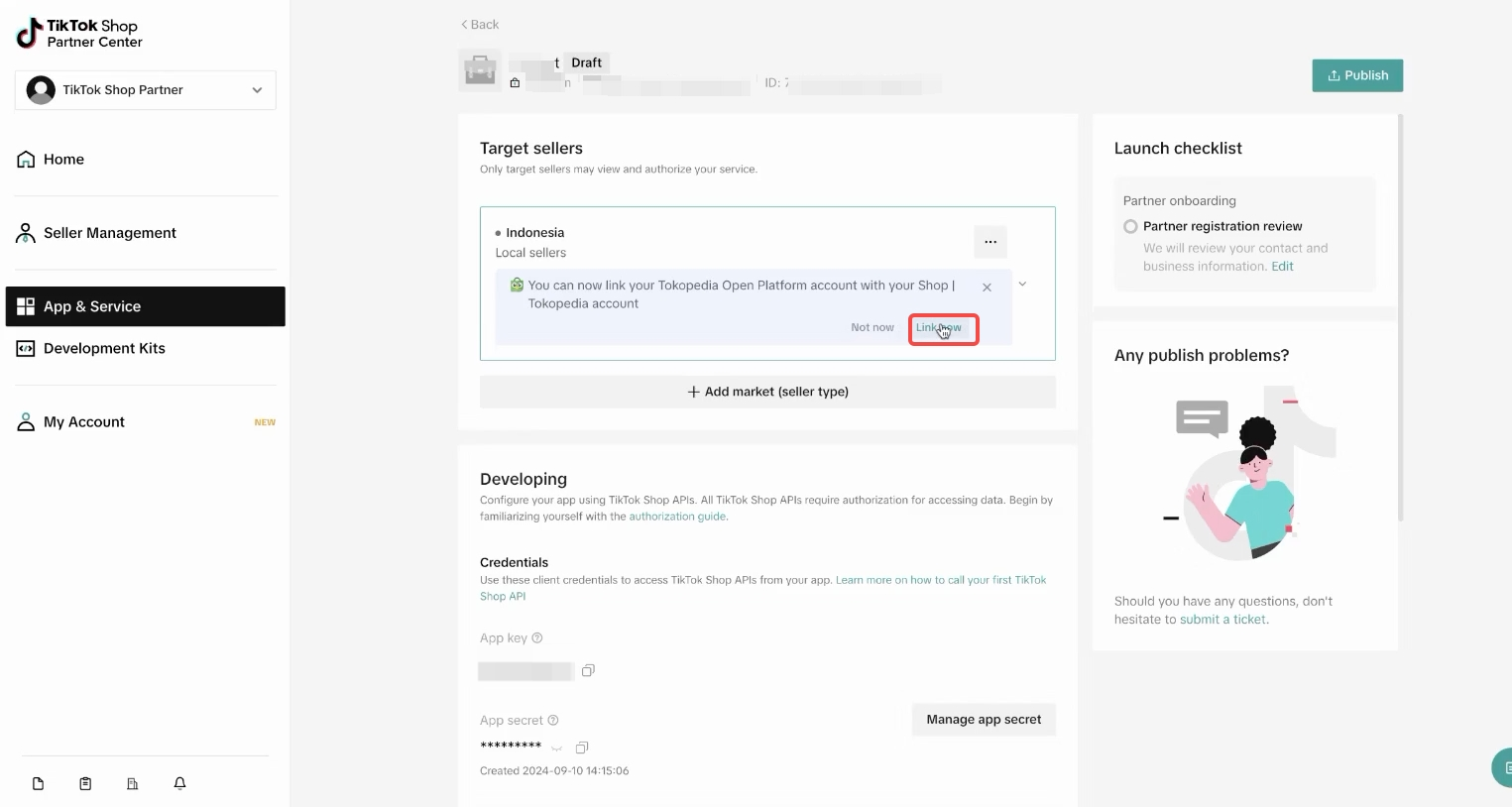Click the Indonesia market label
This screenshot has height=807, width=1512.
pyautogui.click(x=534, y=233)
